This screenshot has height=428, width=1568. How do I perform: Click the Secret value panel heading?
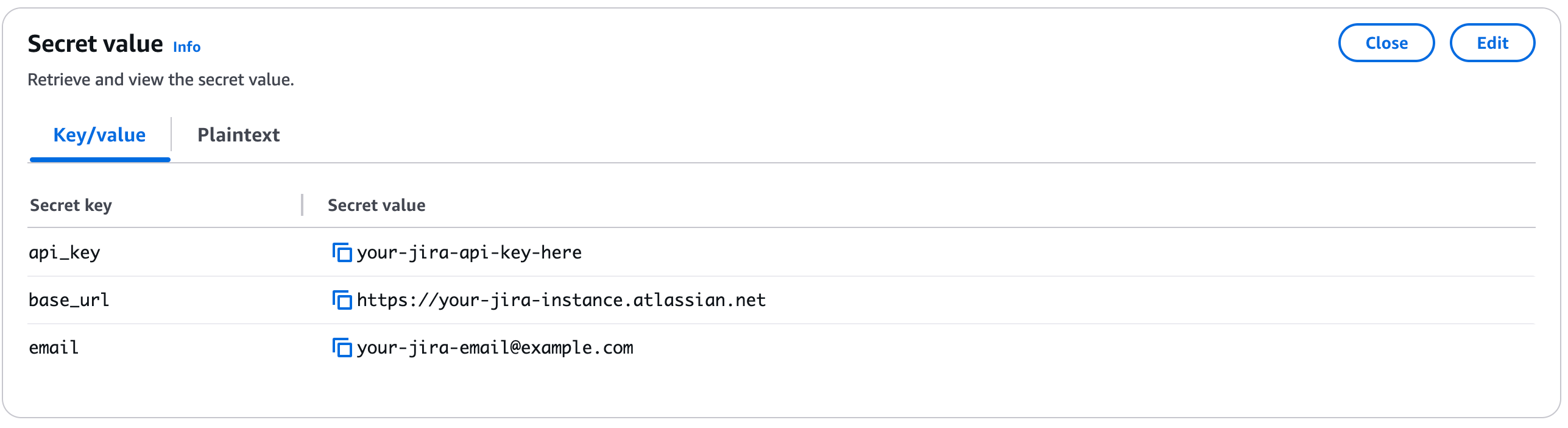95,44
